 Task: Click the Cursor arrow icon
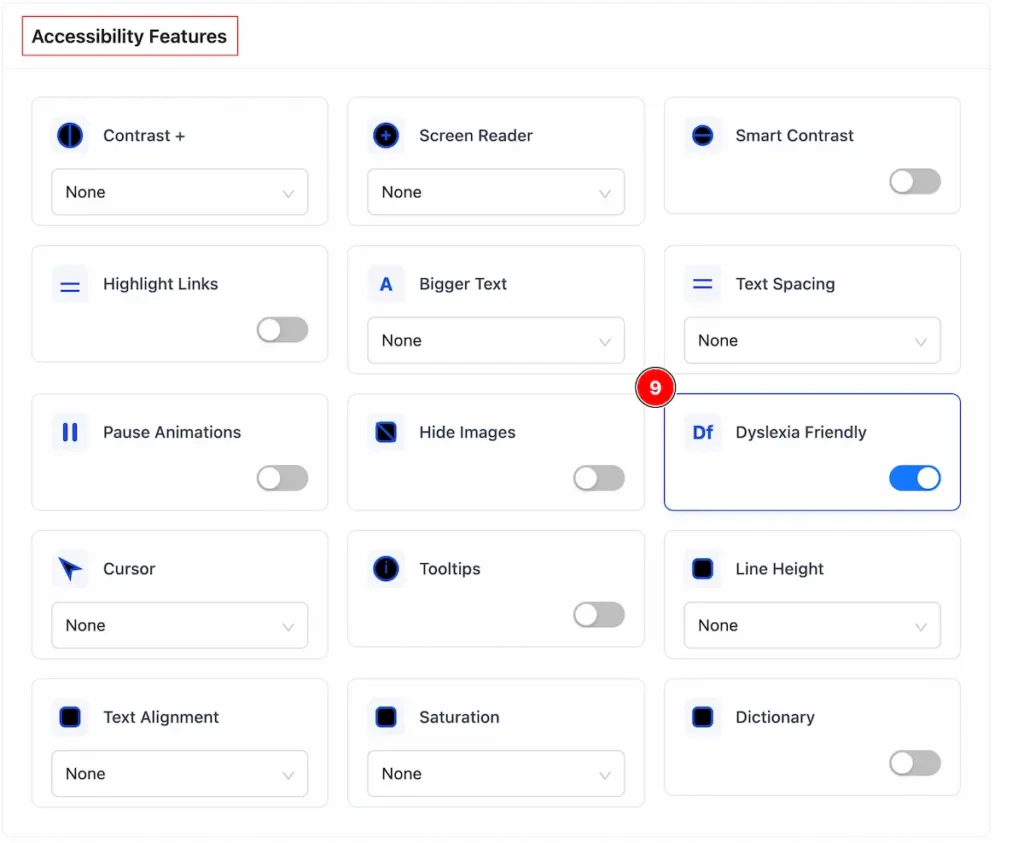click(70, 569)
